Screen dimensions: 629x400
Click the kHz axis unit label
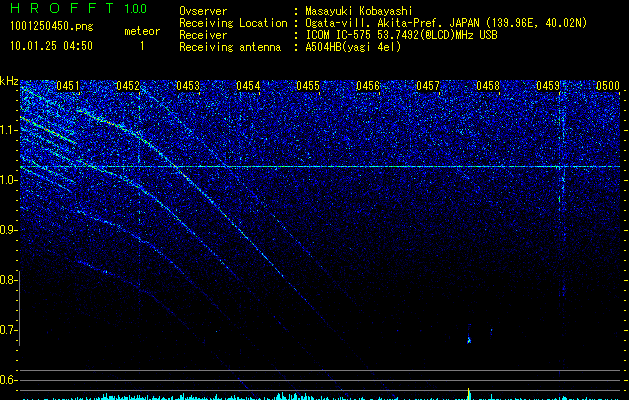(x=9, y=81)
